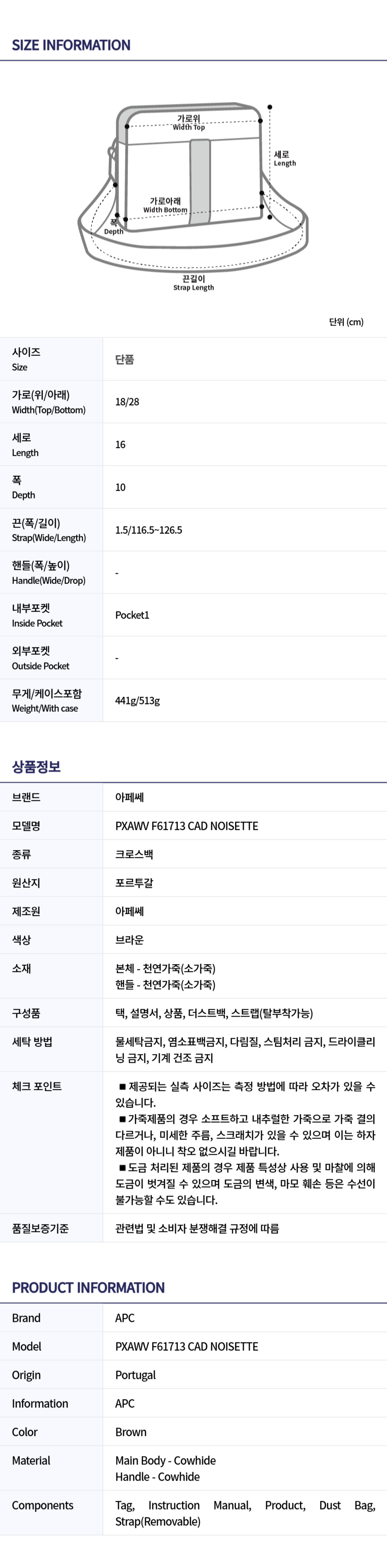The image size is (387, 1568).
Task: Click the 포르투갈 origin value
Action: (135, 883)
